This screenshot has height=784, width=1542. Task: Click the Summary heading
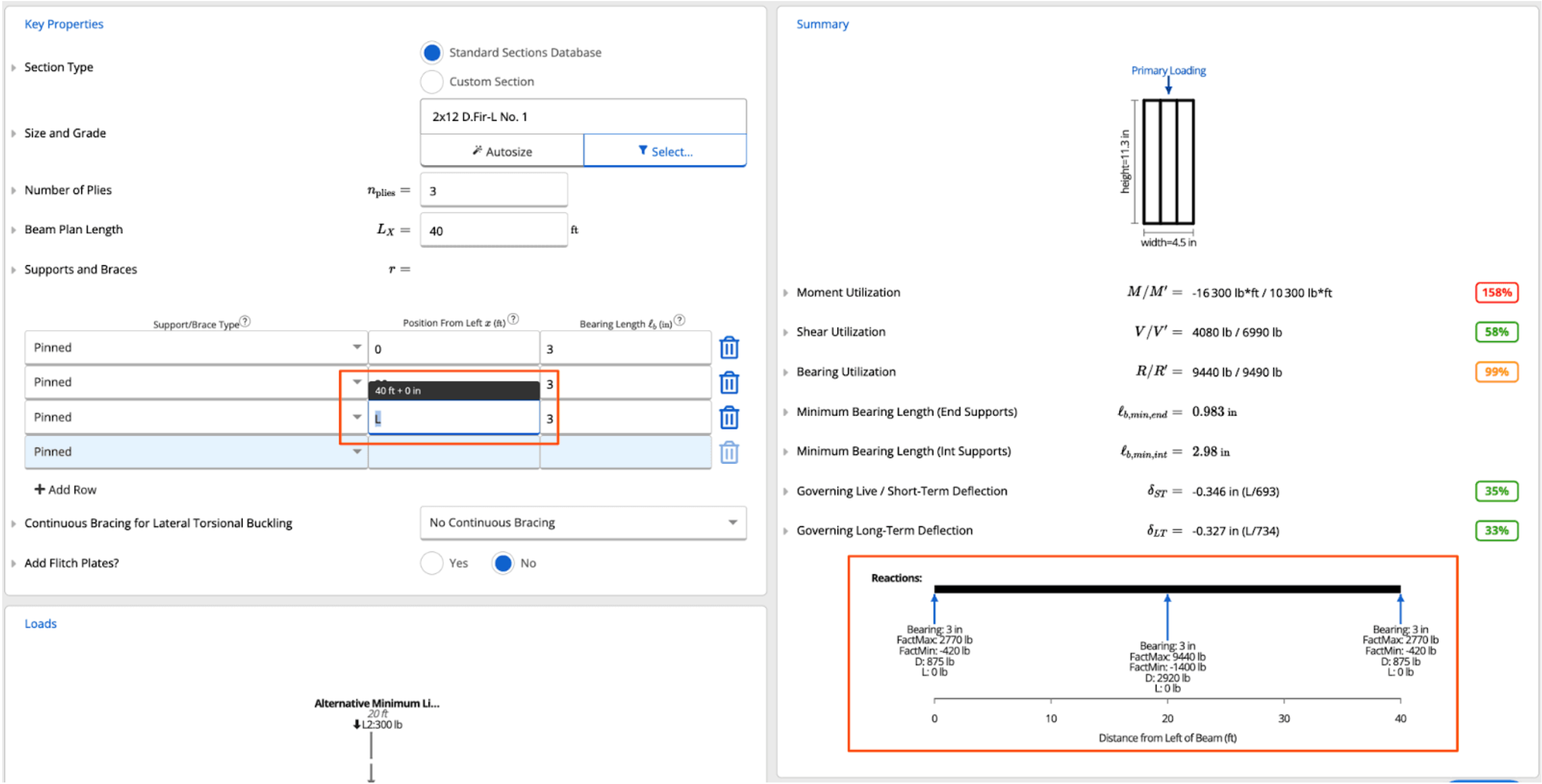(x=822, y=24)
